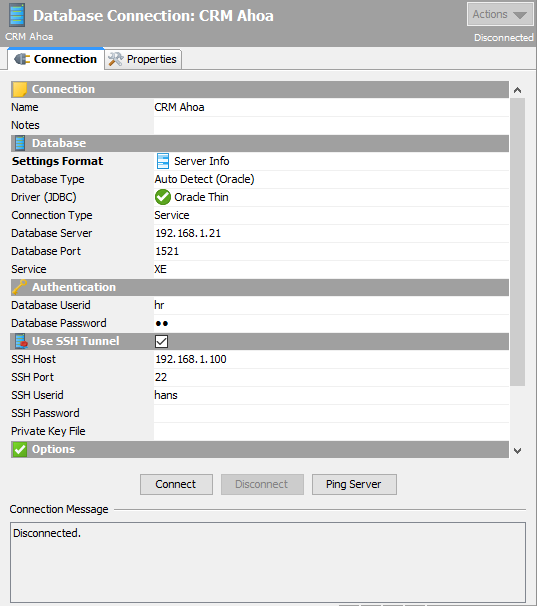This screenshot has height=606, width=537.
Task: Click the Server Info format icon
Action: tap(163, 161)
